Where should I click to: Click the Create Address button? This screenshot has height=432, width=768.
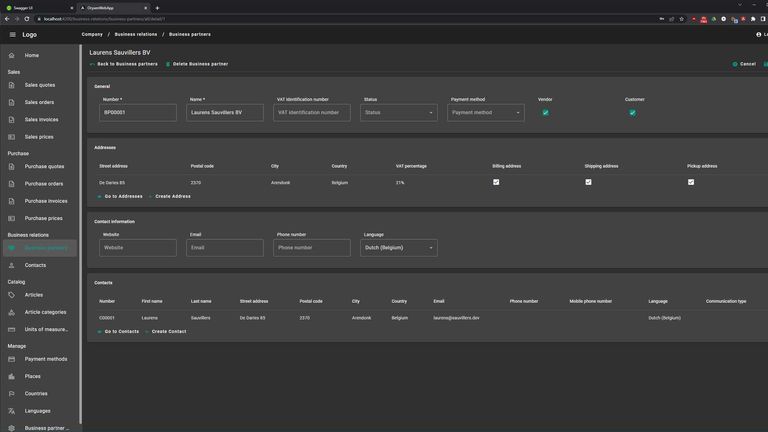coord(170,196)
